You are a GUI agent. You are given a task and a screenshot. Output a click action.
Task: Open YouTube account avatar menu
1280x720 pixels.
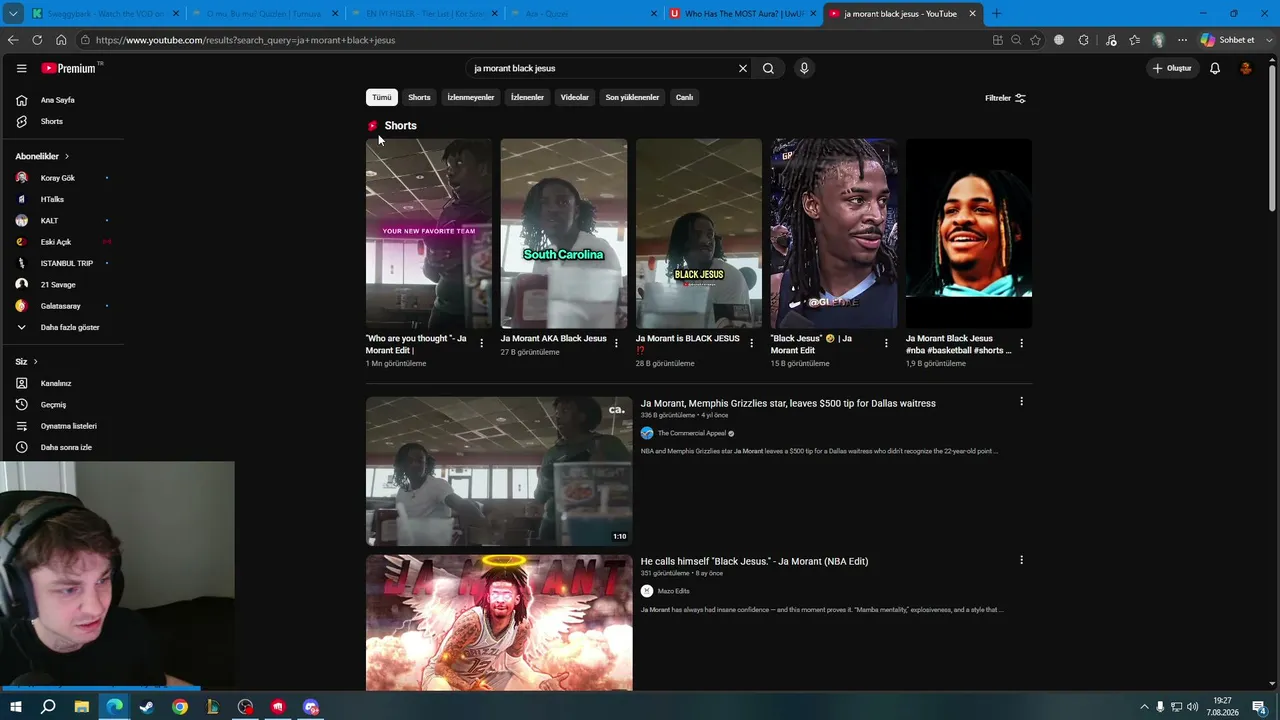[1246, 68]
